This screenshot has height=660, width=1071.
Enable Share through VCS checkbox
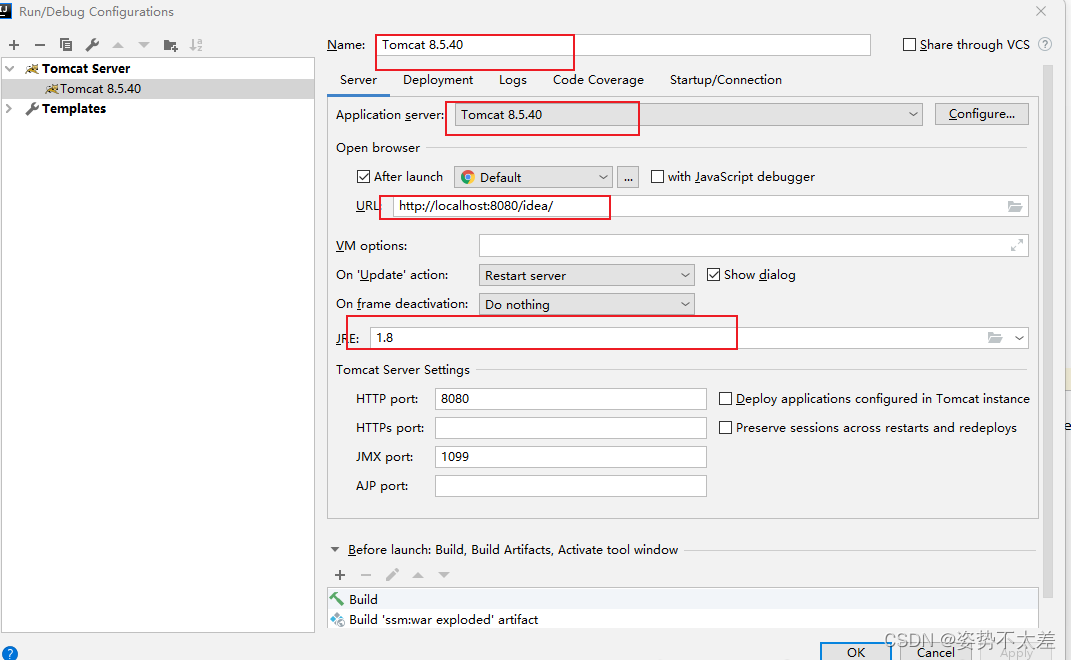coord(909,44)
